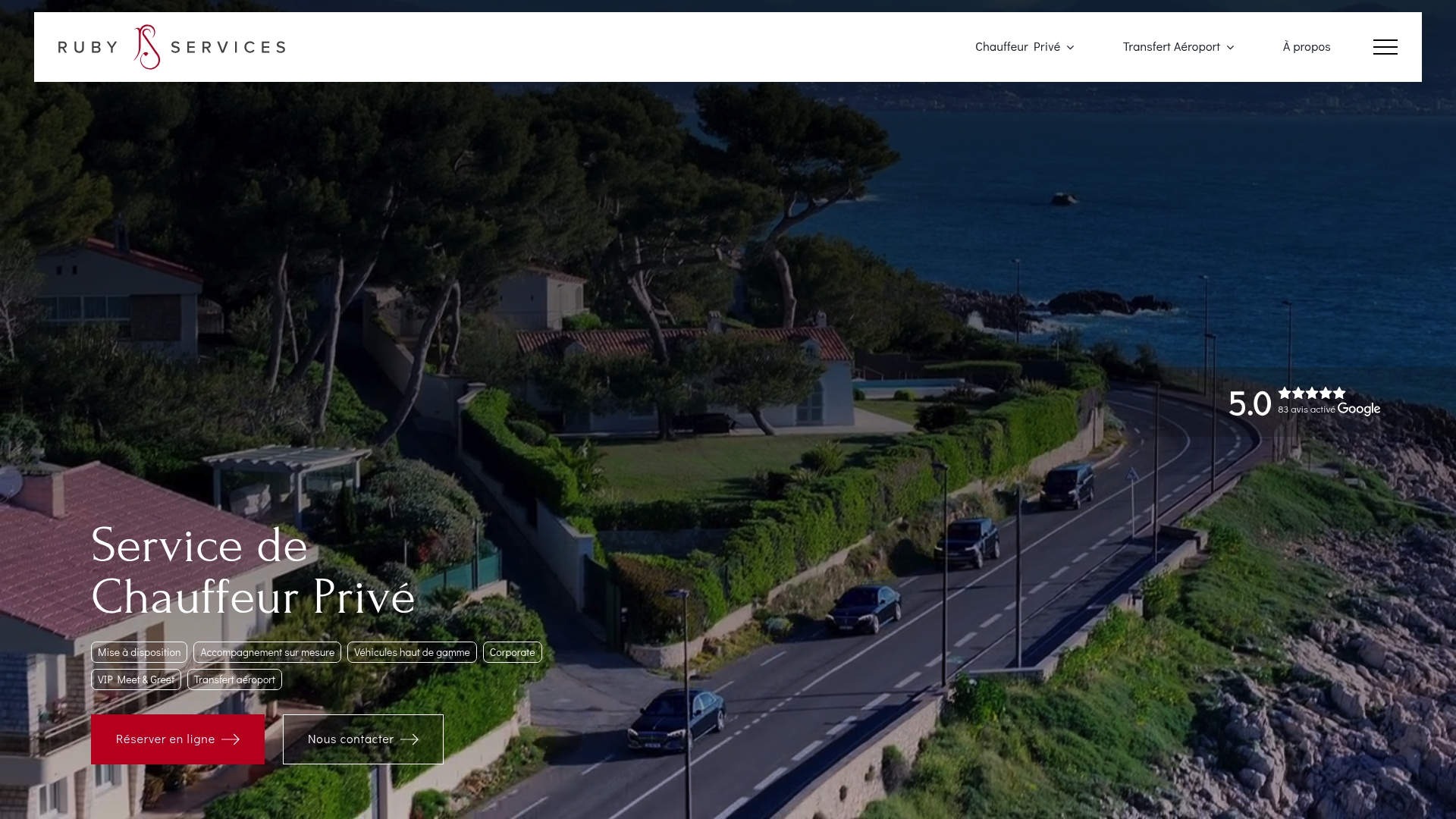Select the Transfert aéroport tag
The image size is (1456, 819).
coord(234,679)
